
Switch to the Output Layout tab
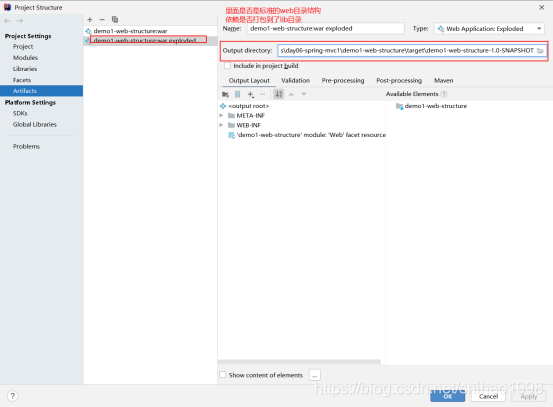[249, 80]
